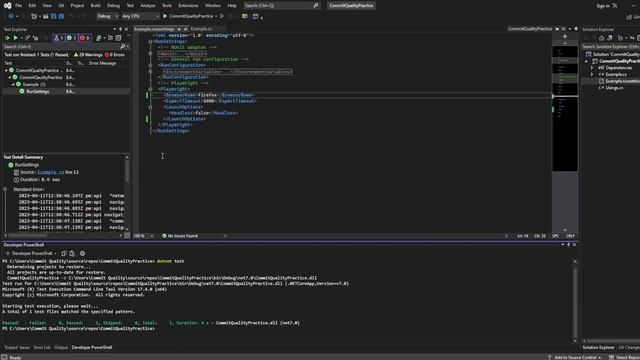This screenshot has width=640, height=360.
Task: Pin the Example.runsettings tab
Action: pos(179,29)
